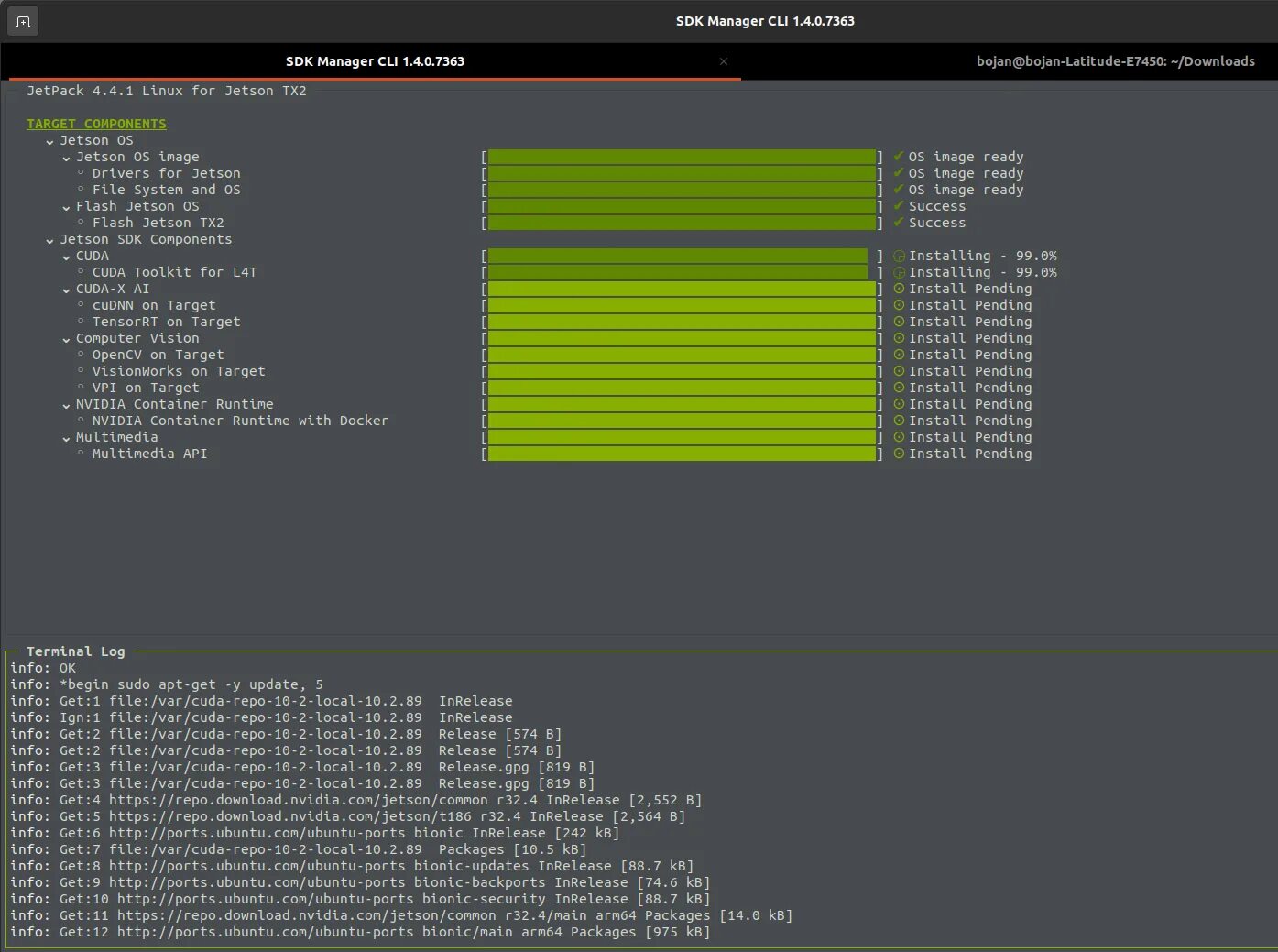Click the TARGET COMPONENTS heading
Image resolution: width=1278 pixels, height=952 pixels.
pos(96,124)
